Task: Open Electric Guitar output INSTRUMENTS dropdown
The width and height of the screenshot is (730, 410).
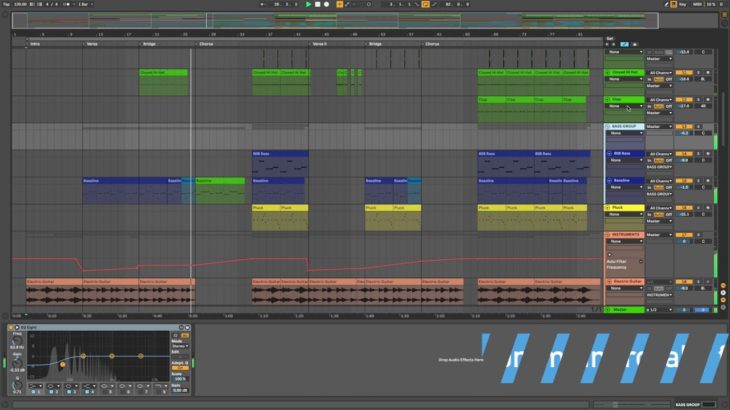Action: click(660, 295)
